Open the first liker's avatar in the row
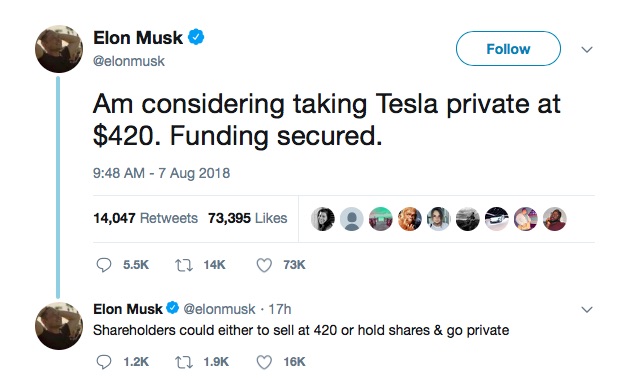 click(323, 219)
